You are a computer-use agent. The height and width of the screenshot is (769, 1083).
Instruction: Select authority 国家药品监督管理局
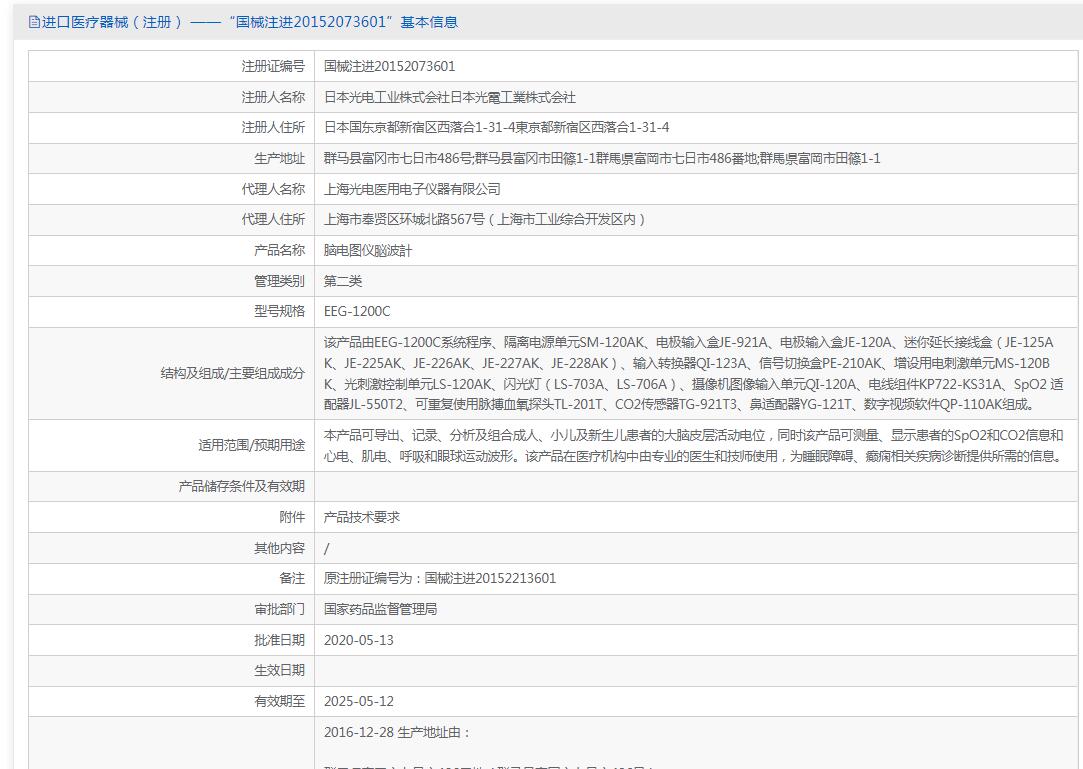pyautogui.click(x=381, y=609)
